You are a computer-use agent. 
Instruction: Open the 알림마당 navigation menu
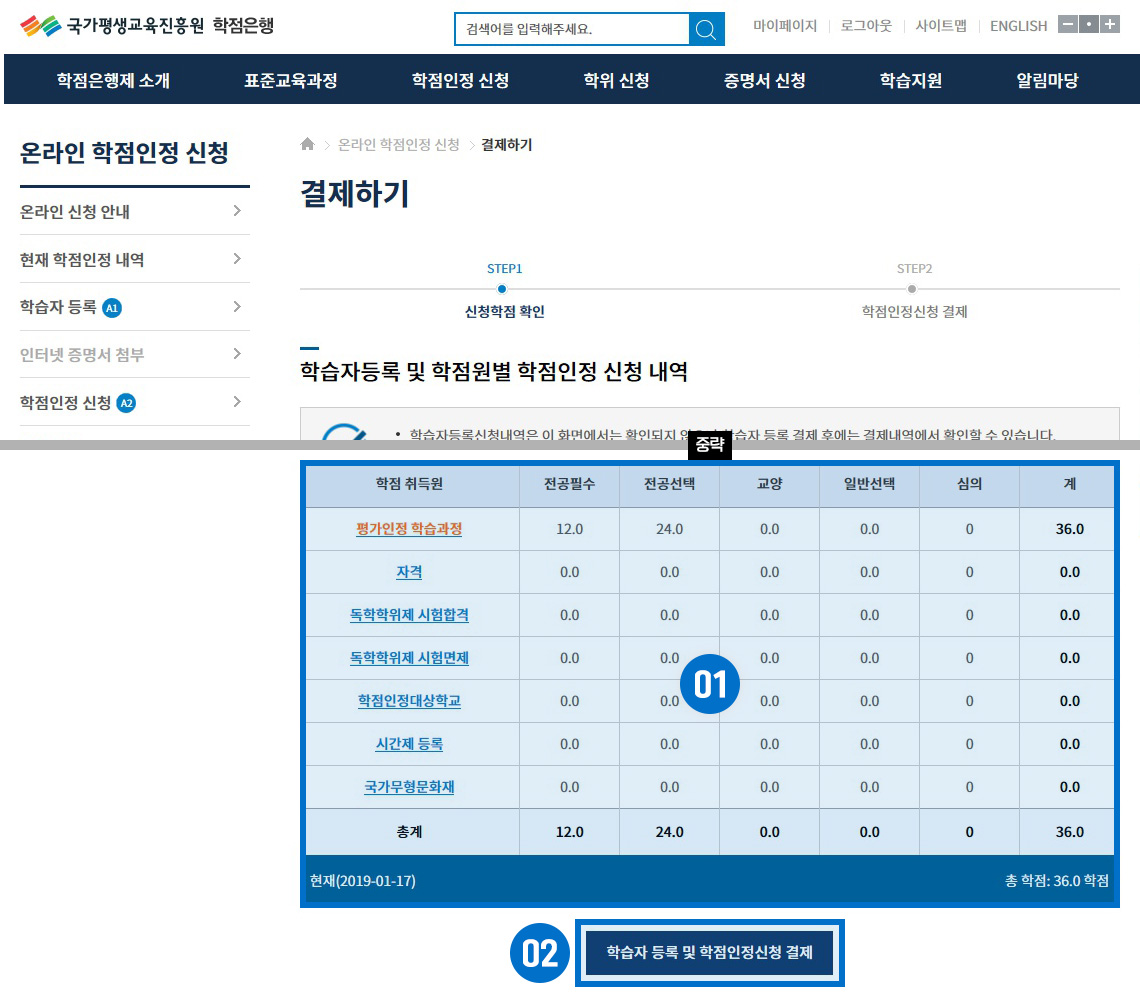click(x=1047, y=81)
